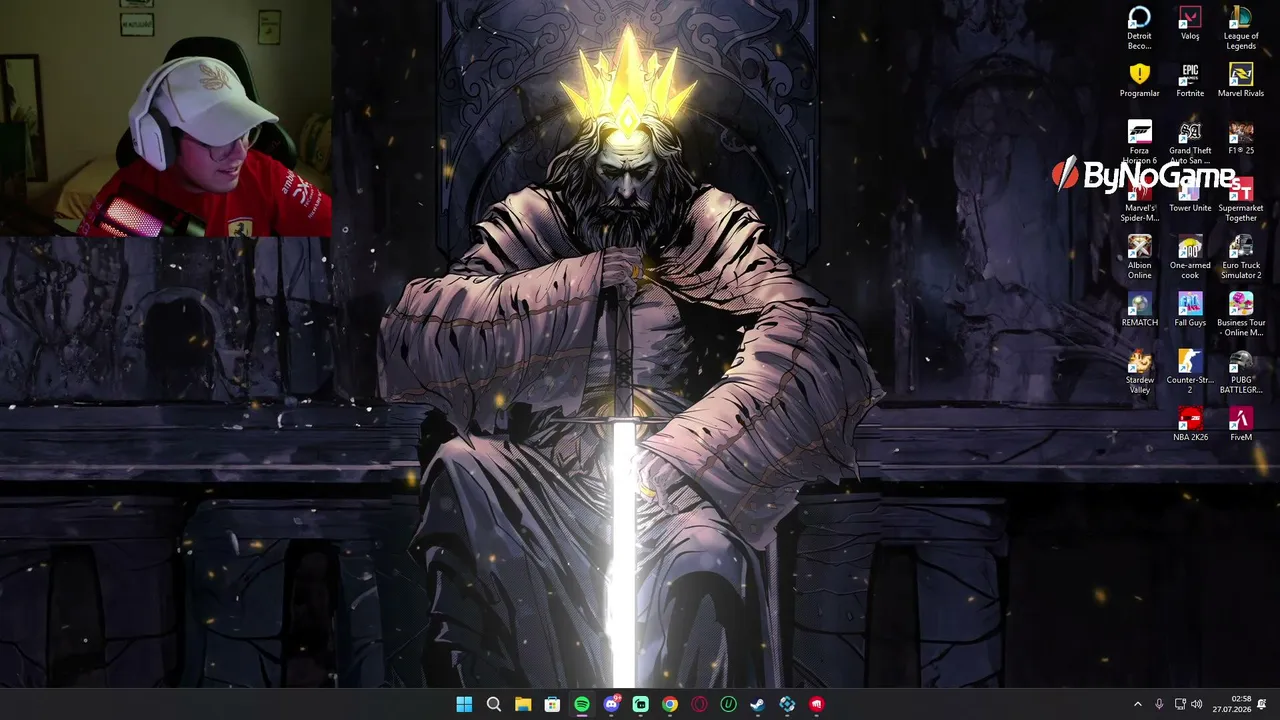This screenshot has width=1280, height=720.
Task: Select the League of Legends desktop icon
Action: (x=1241, y=28)
